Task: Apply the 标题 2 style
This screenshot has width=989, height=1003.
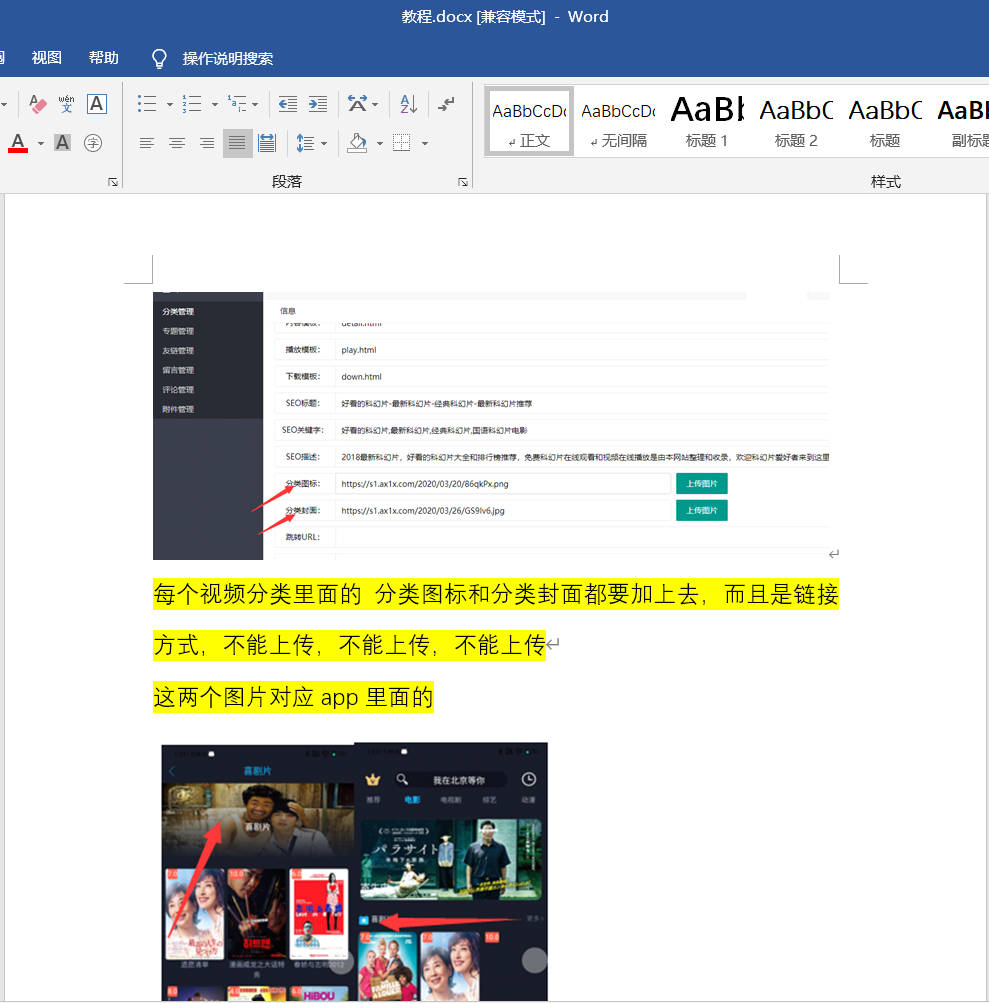Action: (x=796, y=122)
